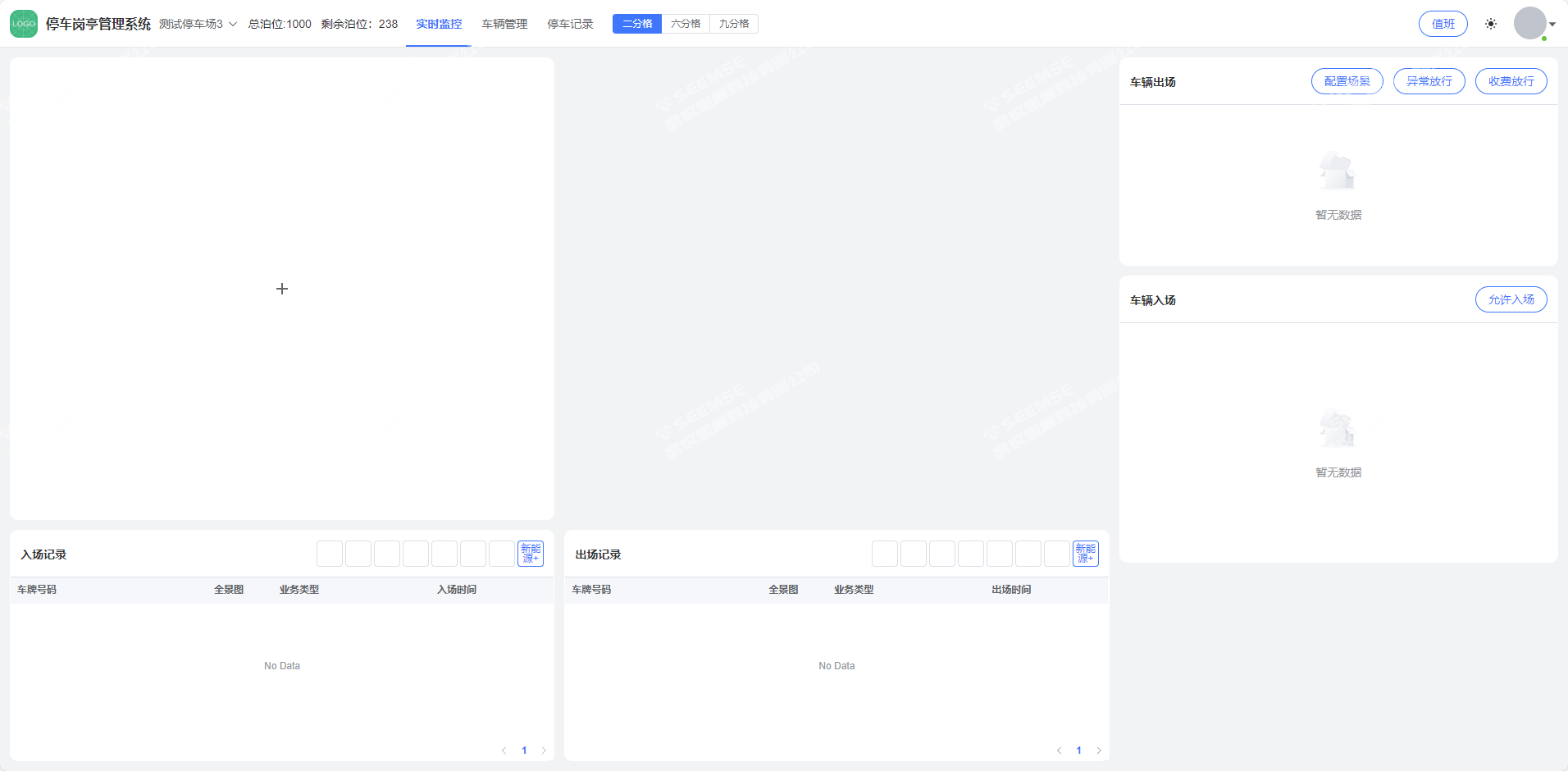Image resolution: width=1568 pixels, height=771 pixels.
Task: Click previous page arrow in 入场记录 table
Action: [x=504, y=750]
